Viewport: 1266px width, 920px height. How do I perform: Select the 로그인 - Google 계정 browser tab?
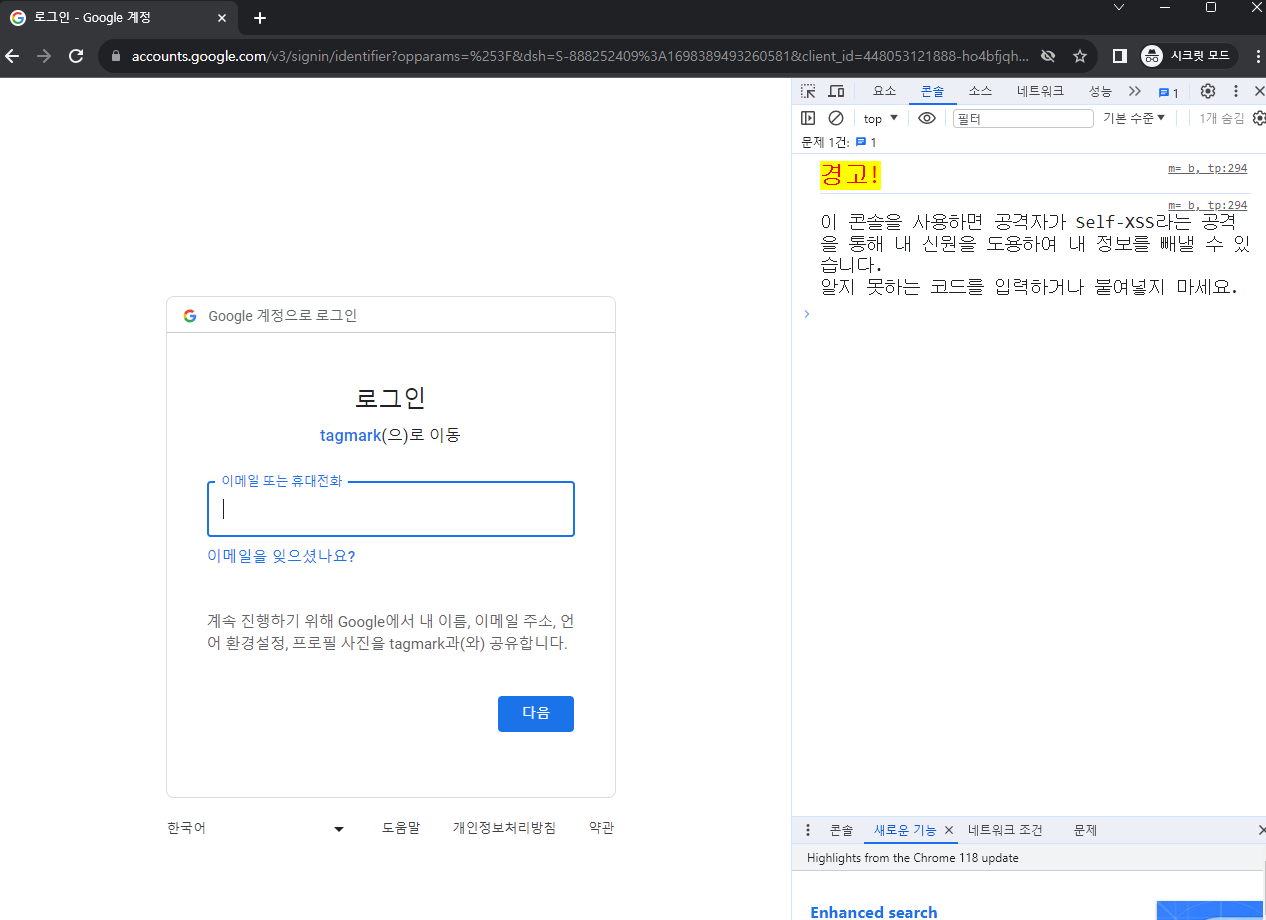(120, 18)
